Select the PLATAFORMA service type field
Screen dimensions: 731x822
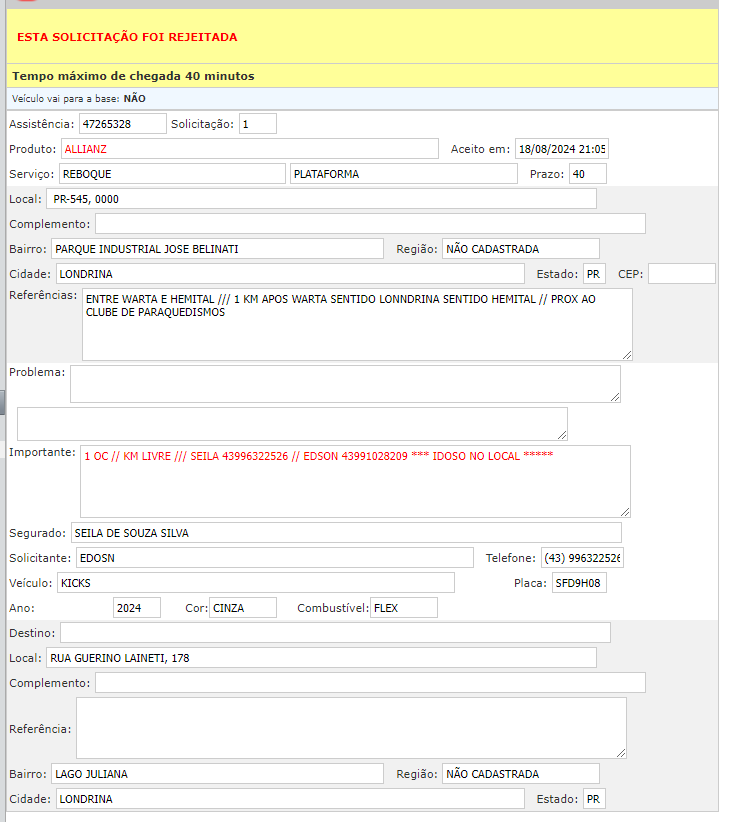pos(404,174)
